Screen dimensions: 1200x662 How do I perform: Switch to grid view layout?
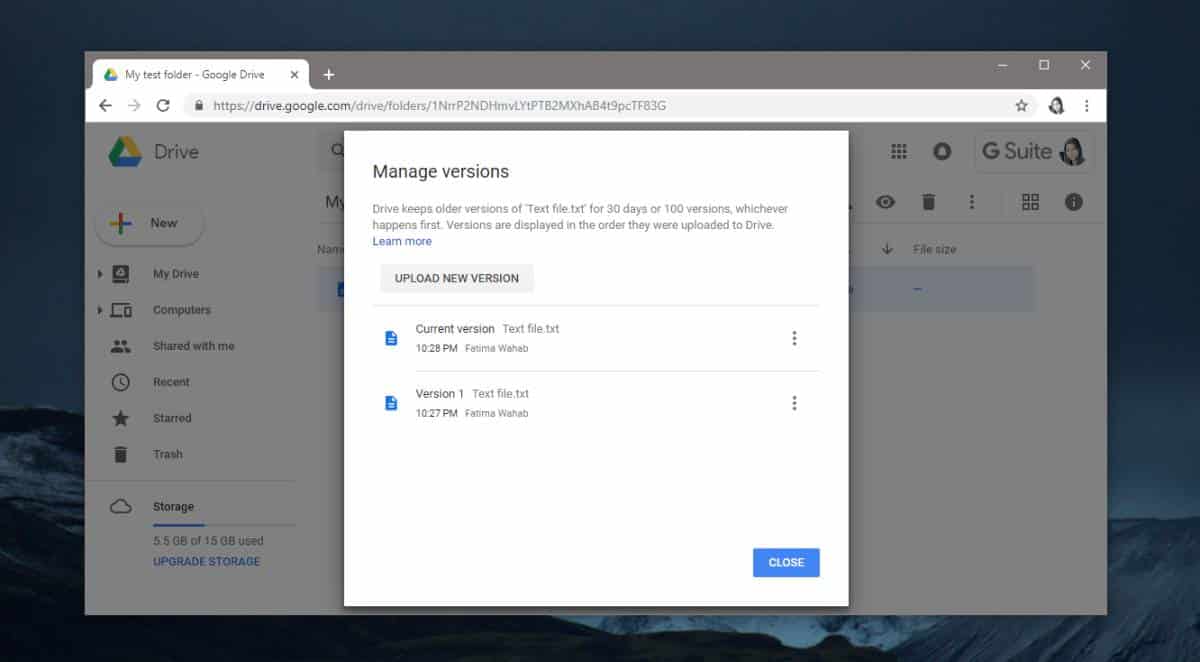pos(1030,201)
